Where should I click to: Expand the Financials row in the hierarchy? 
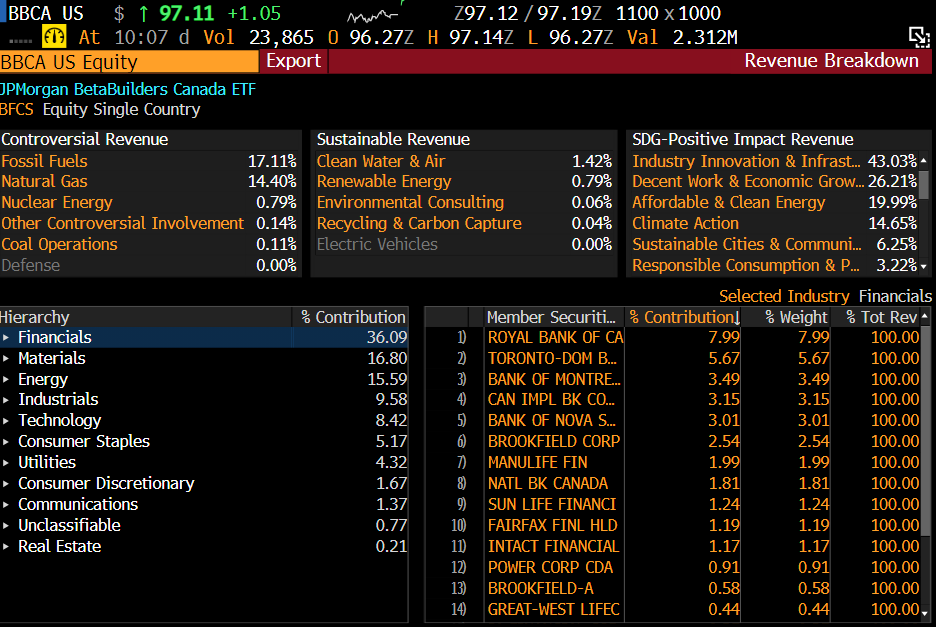[x=7, y=337]
